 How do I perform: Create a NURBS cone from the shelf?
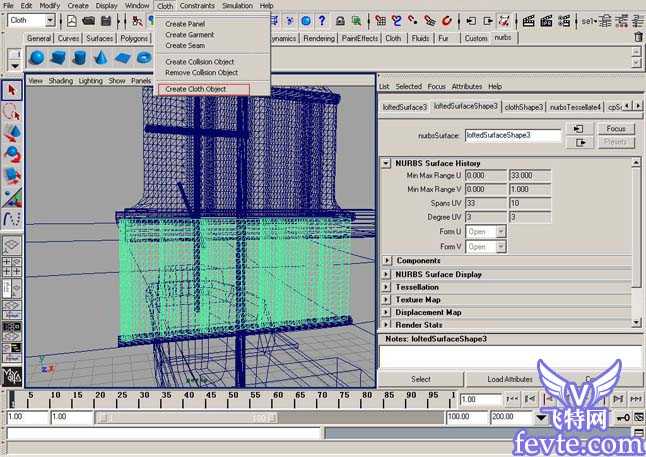coord(101,57)
